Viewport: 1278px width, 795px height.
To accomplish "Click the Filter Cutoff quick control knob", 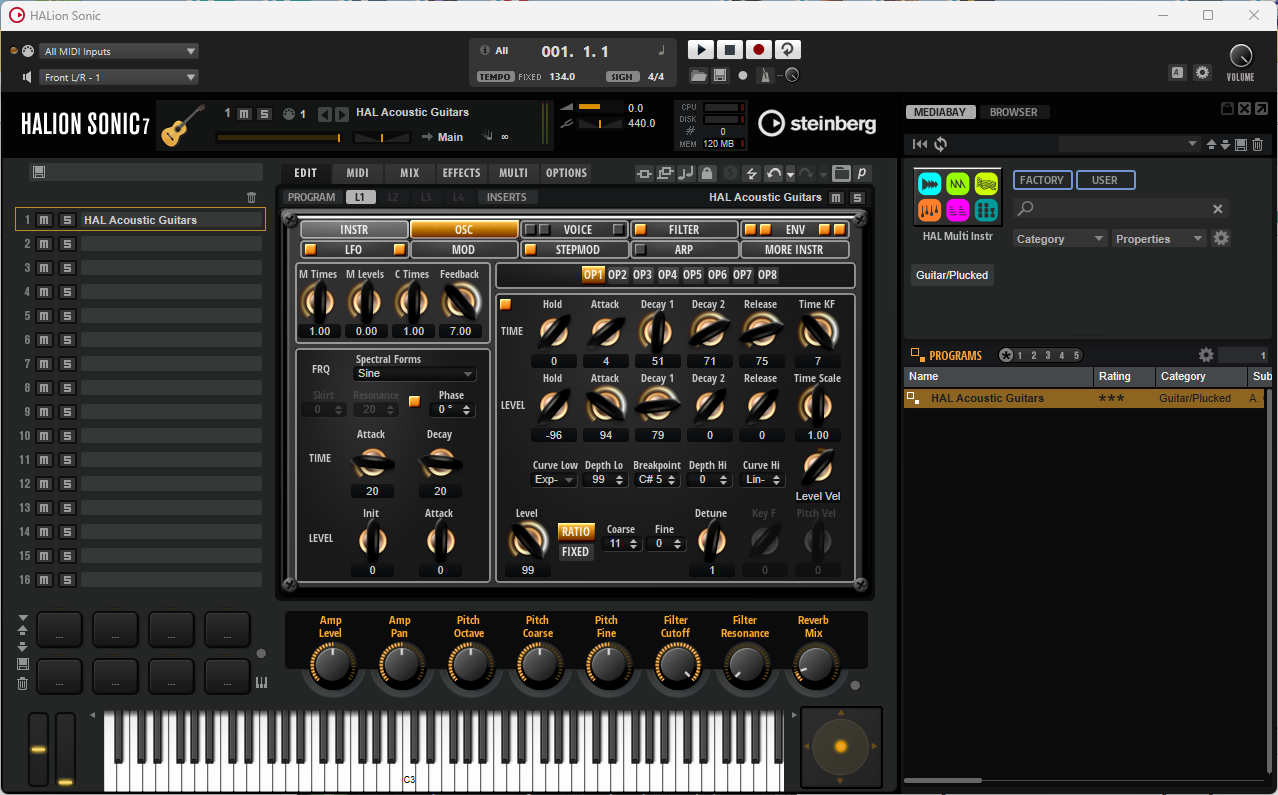I will [x=676, y=663].
